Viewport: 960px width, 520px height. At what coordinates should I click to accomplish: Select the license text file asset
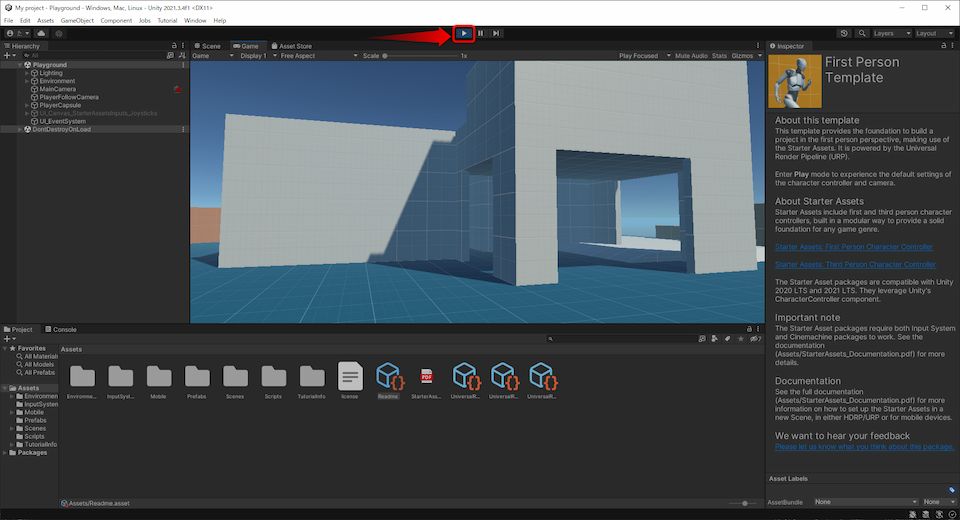[x=349, y=376]
